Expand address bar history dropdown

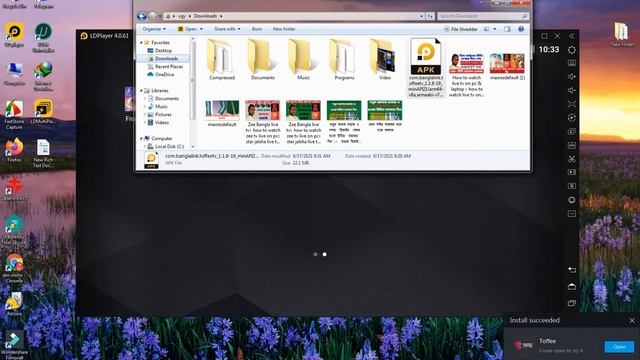pyautogui.click(x=421, y=16)
